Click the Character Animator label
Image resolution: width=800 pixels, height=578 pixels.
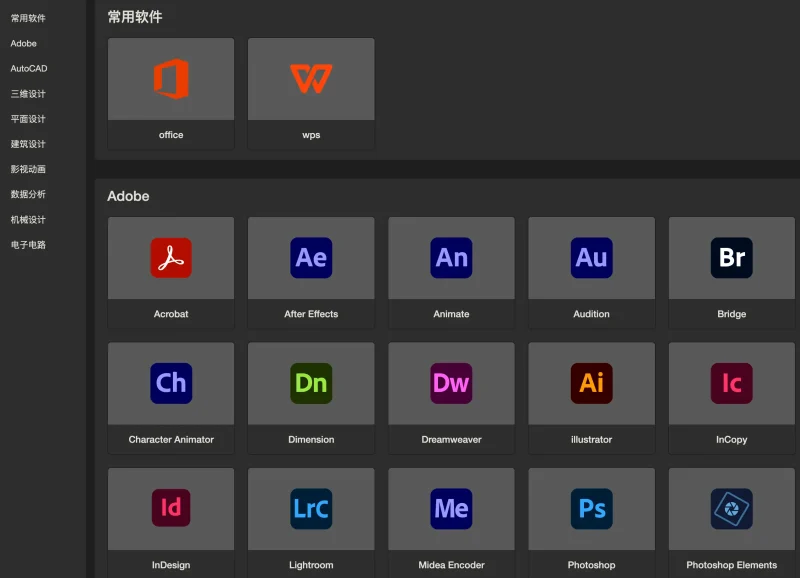[171, 439]
